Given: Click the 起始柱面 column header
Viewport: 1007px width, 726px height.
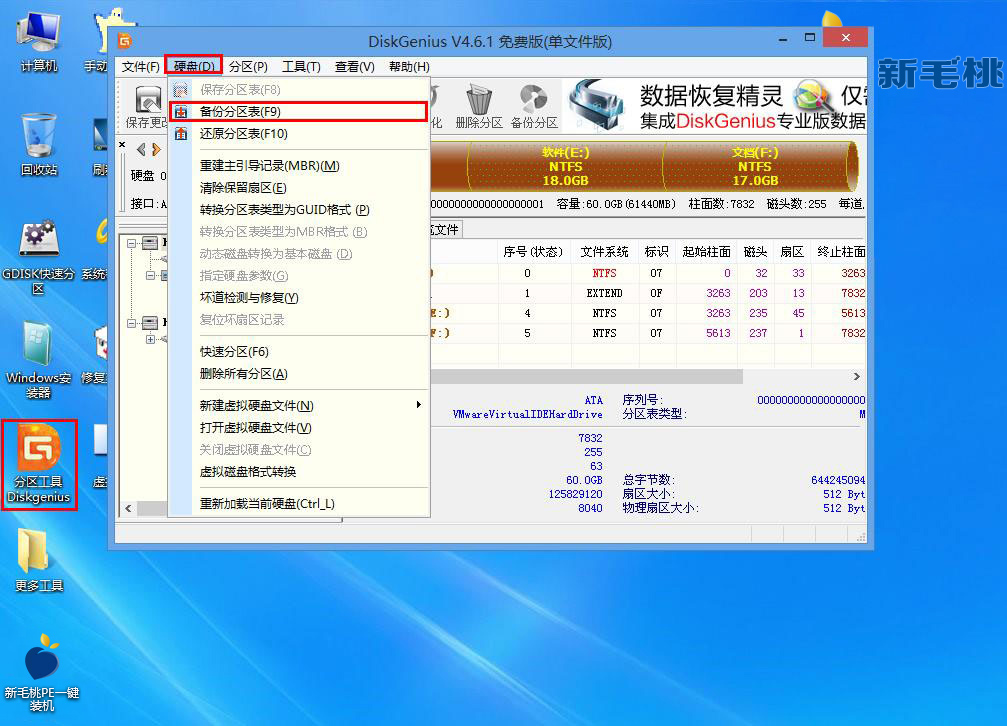Looking at the screenshot, I should [x=706, y=252].
